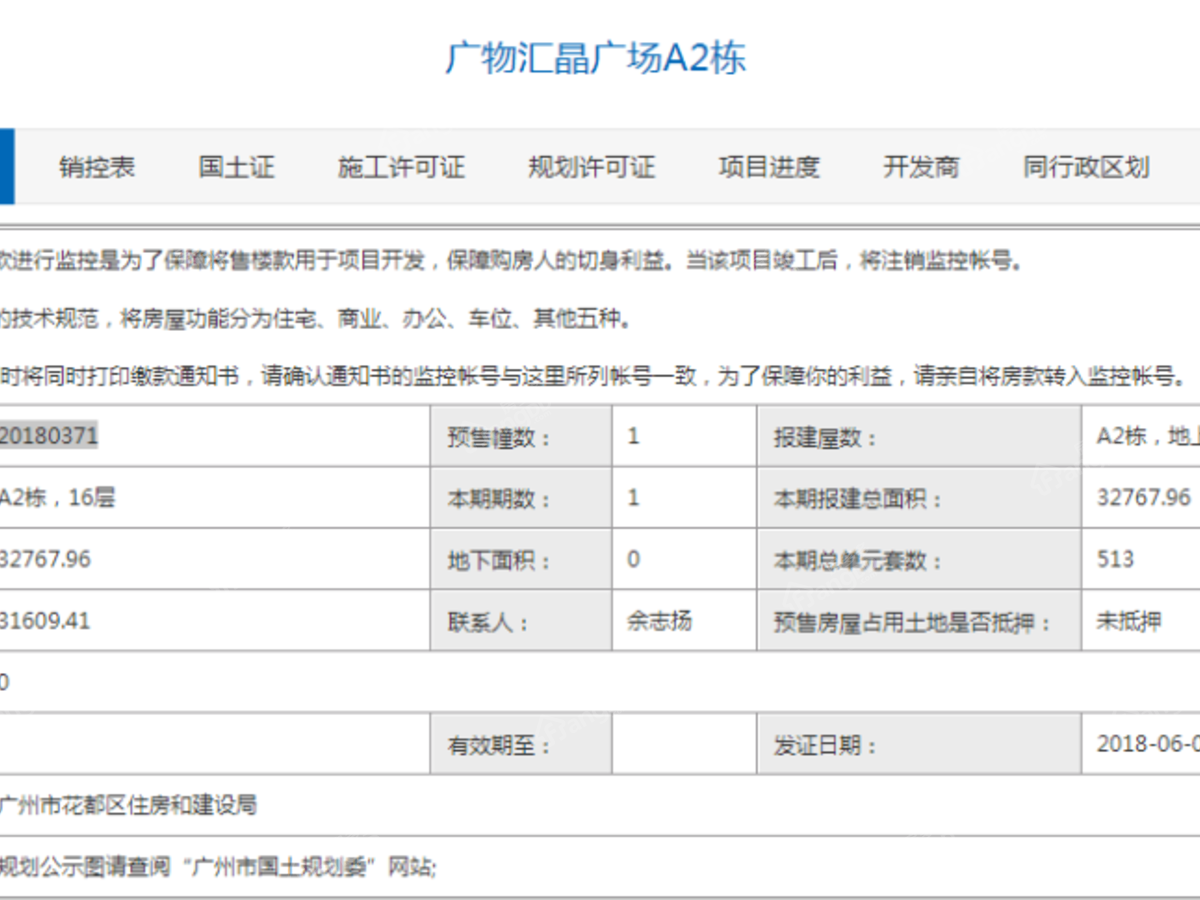
Task: View the 项目进度 tab
Action: pos(769,167)
